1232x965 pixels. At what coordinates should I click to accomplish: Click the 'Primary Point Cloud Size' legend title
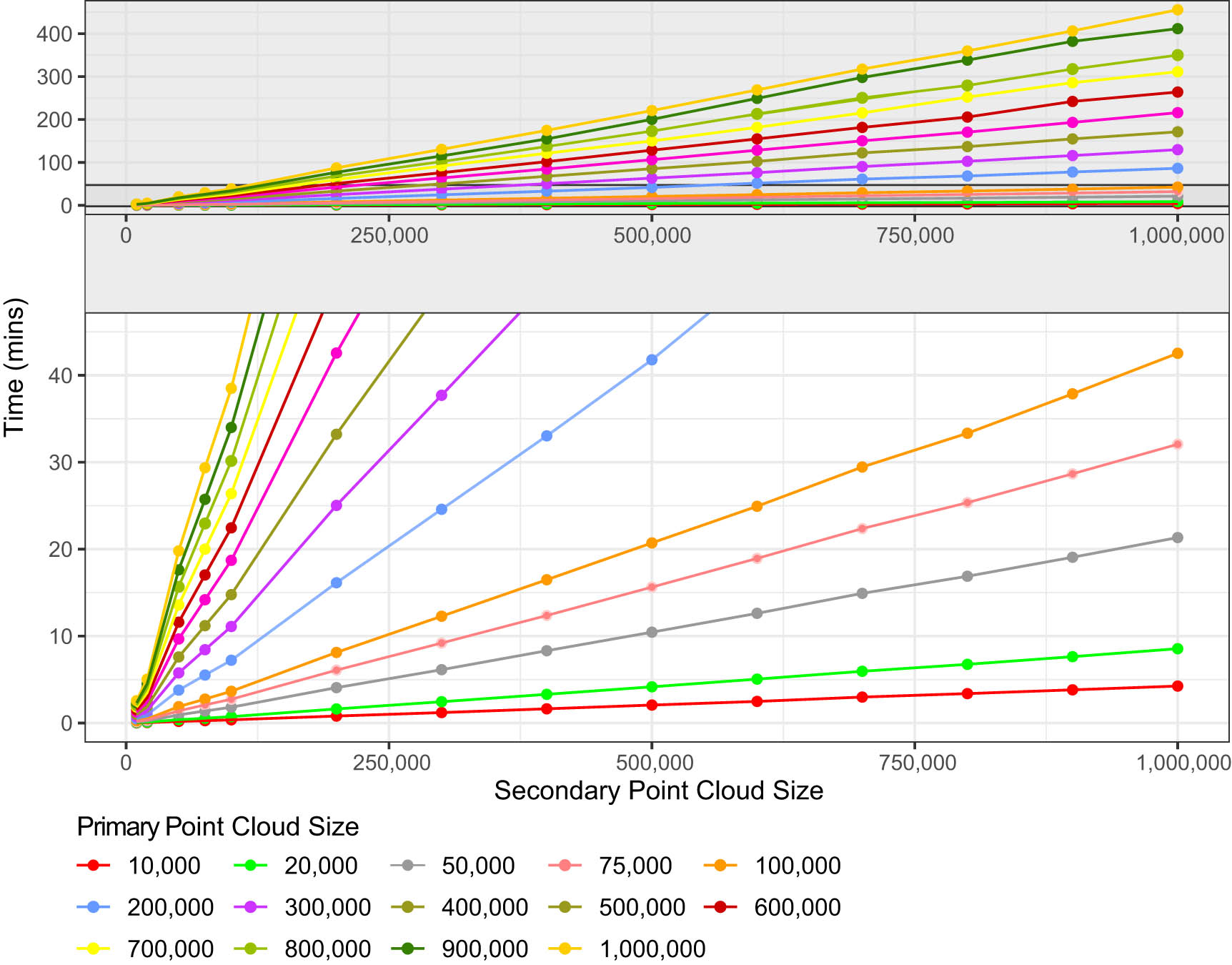pyautogui.click(x=218, y=826)
